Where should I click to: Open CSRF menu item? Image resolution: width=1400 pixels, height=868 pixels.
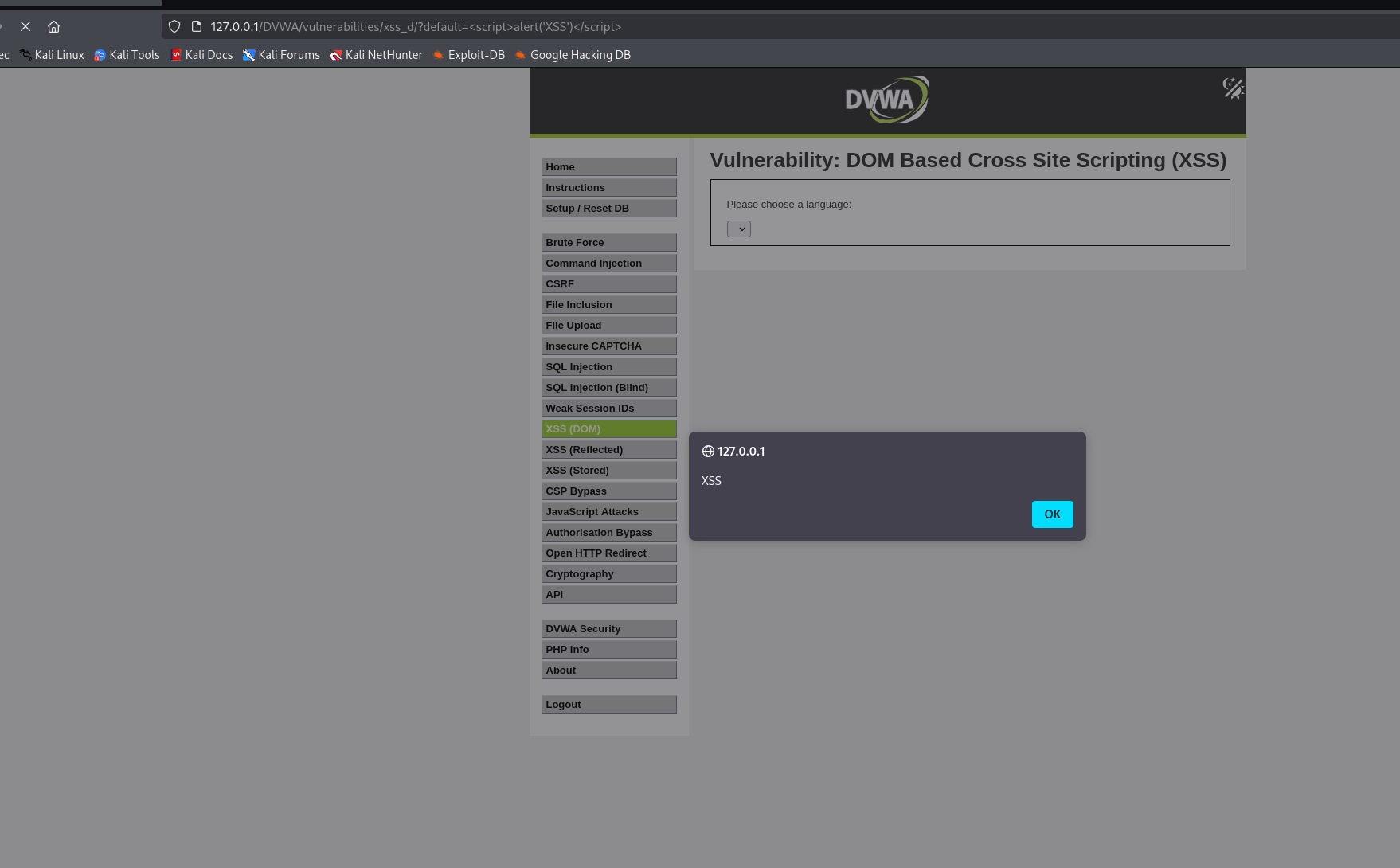click(x=609, y=283)
